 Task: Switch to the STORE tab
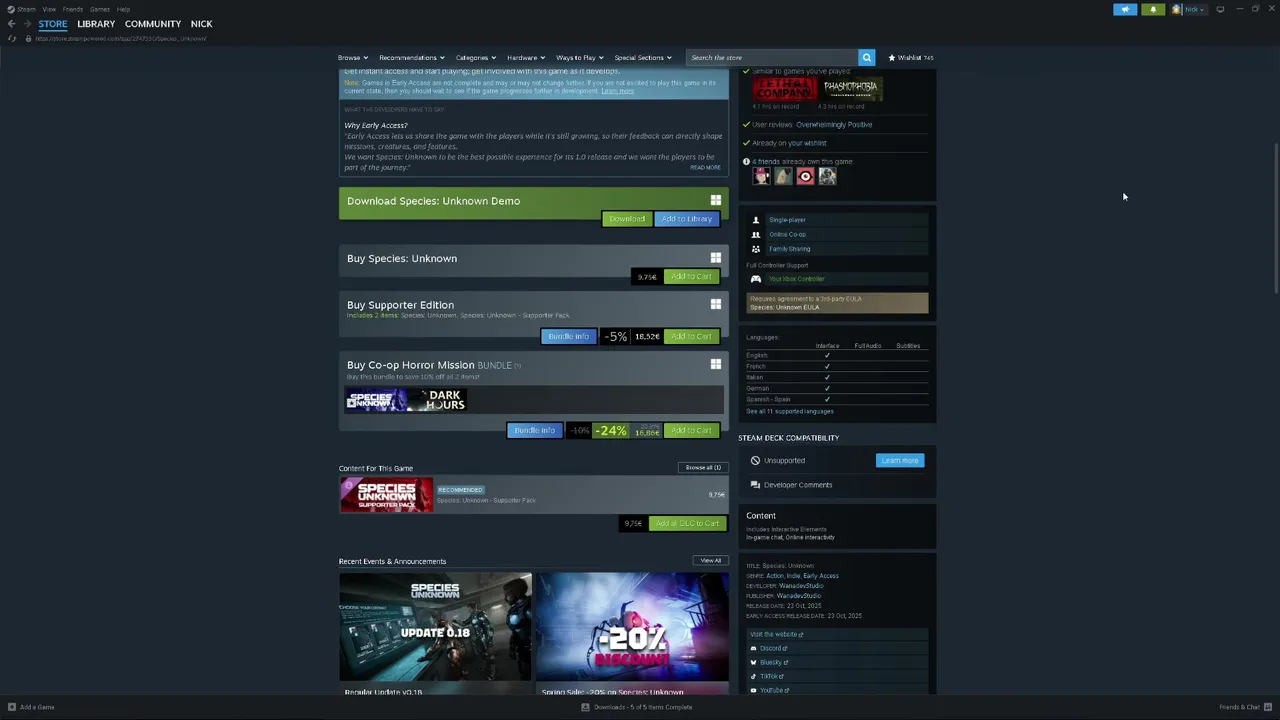(53, 24)
